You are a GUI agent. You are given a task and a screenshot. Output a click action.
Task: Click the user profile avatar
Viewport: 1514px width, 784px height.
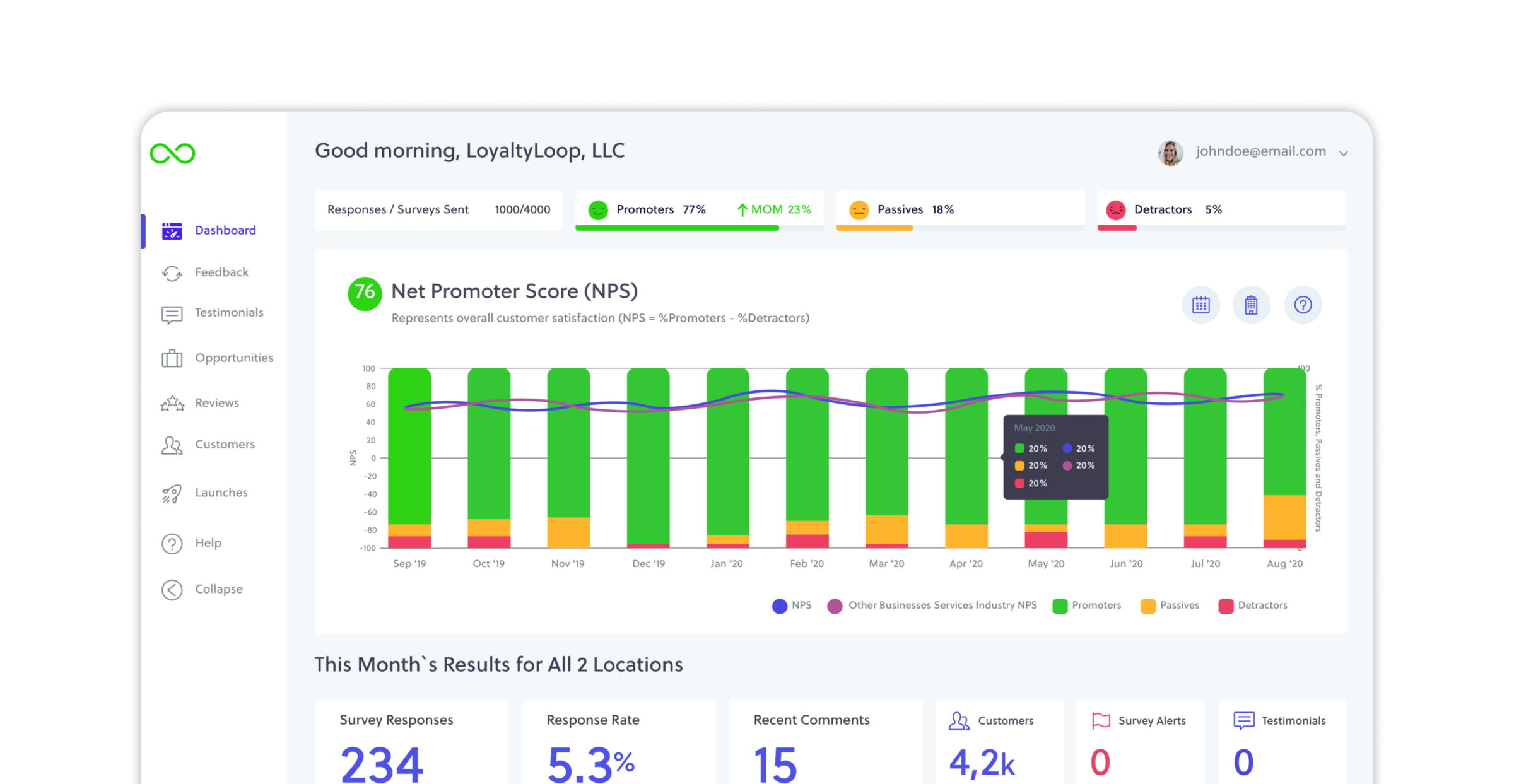pos(1171,153)
